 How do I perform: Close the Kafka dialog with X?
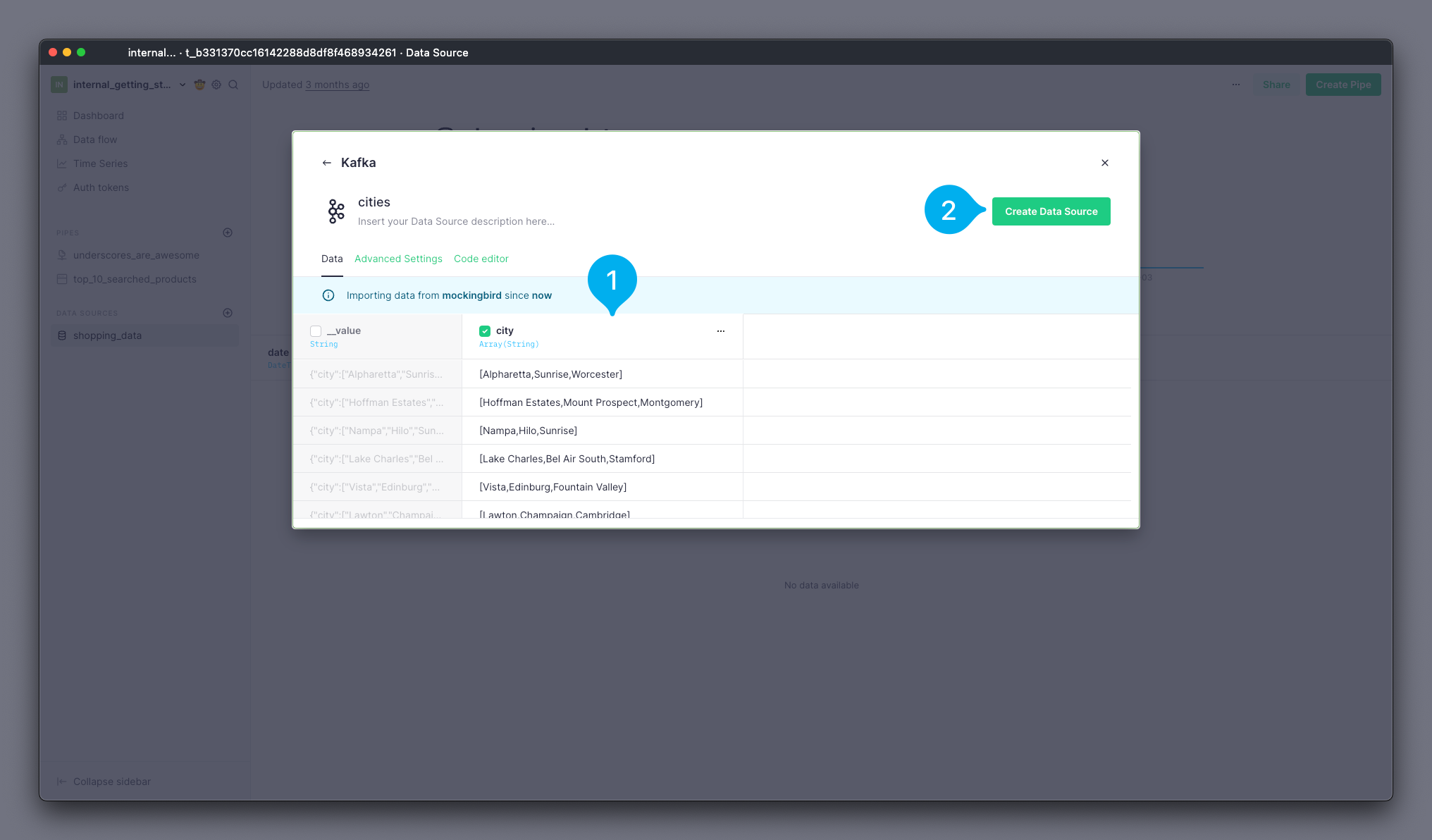click(1105, 163)
